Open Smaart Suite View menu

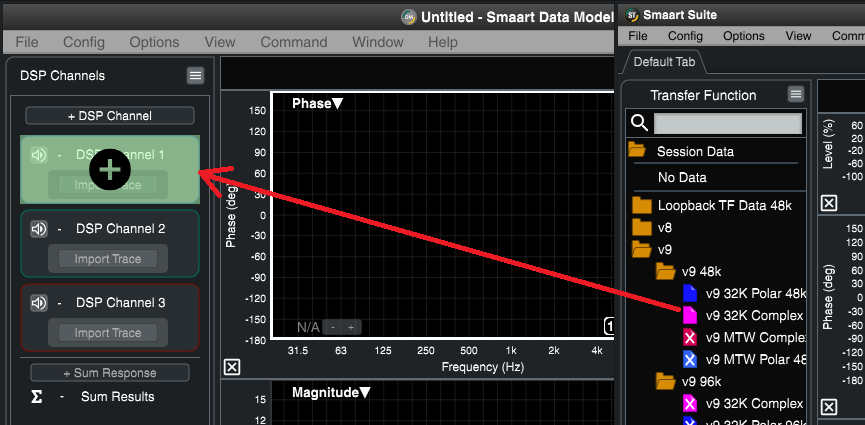point(798,36)
